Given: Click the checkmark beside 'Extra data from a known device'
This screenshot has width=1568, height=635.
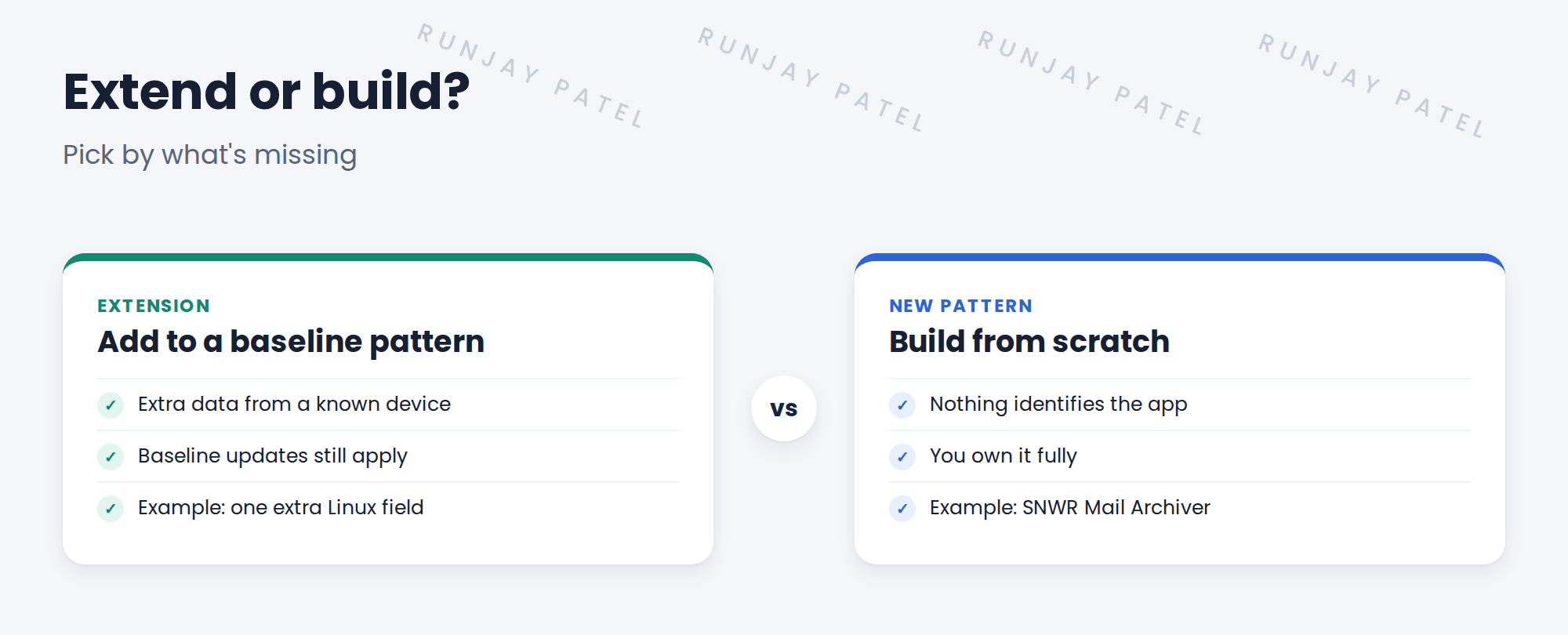Looking at the screenshot, I should coord(111,405).
